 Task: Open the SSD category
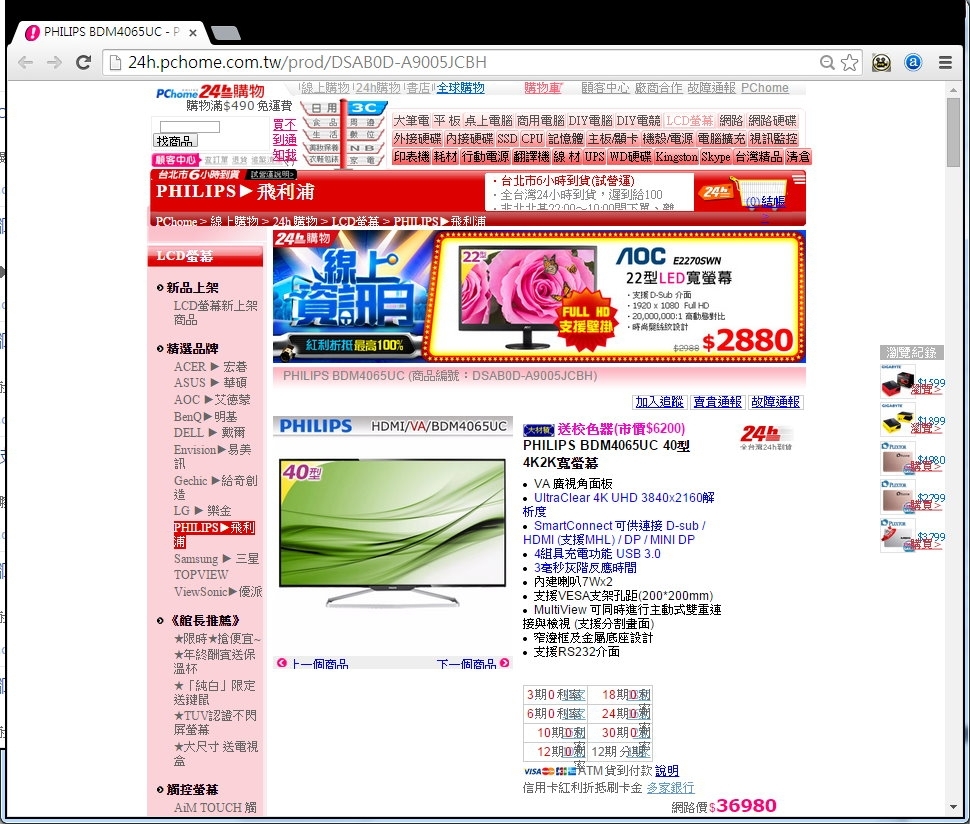click(507, 139)
